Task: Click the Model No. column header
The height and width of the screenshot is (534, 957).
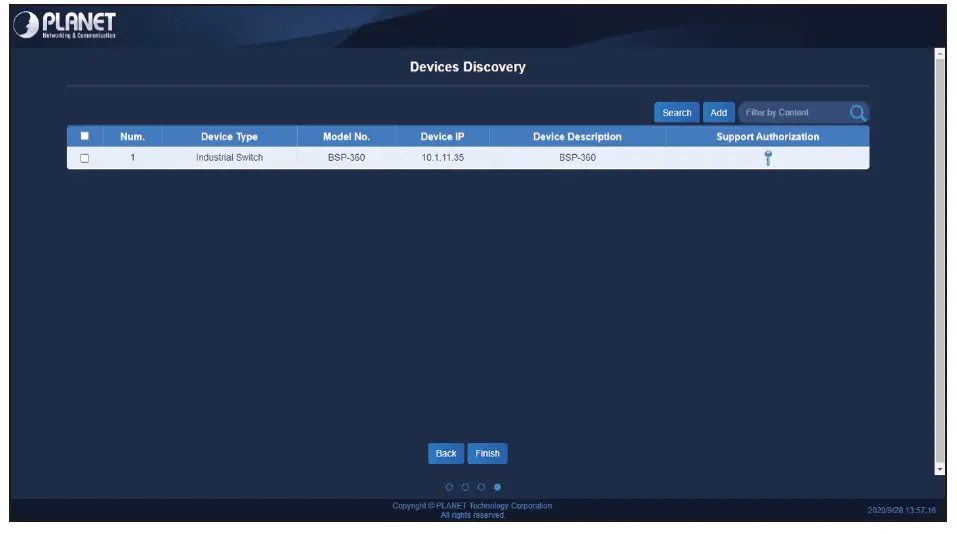Action: [347, 136]
